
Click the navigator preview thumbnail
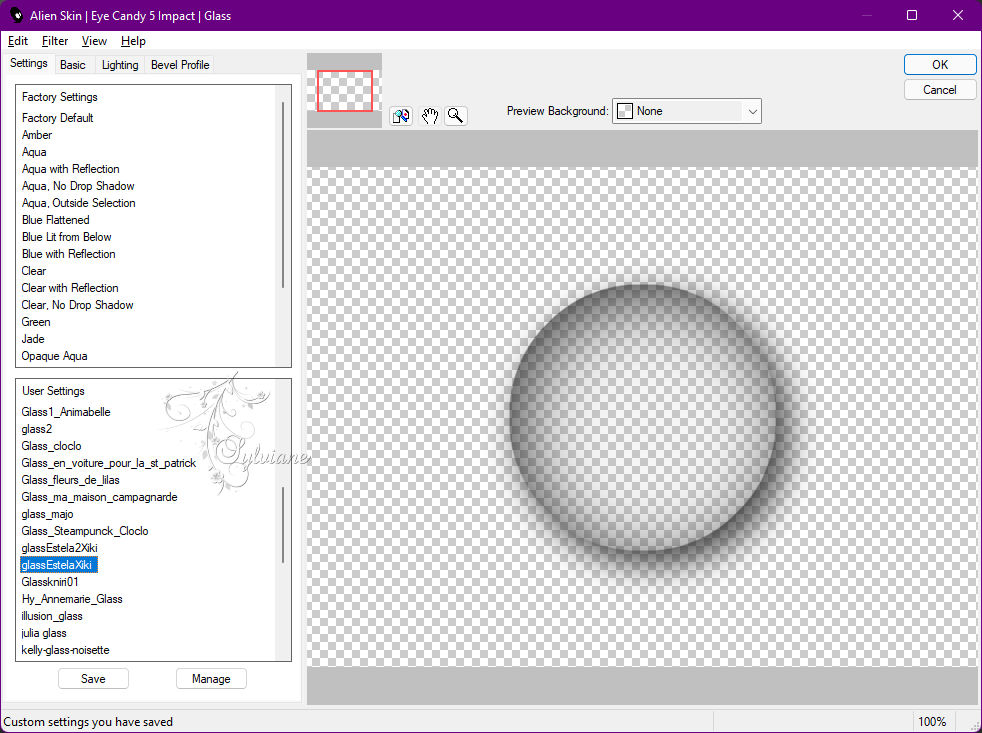pyautogui.click(x=345, y=91)
